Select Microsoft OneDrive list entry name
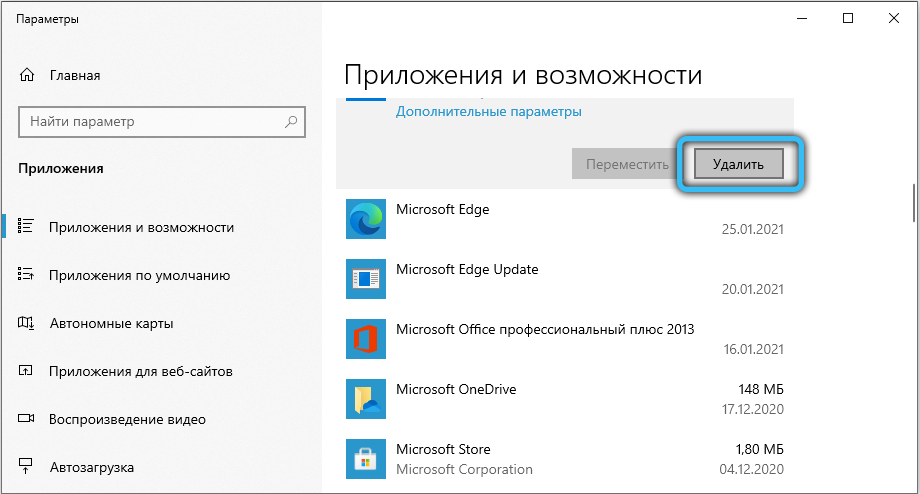This screenshot has height=494, width=920. [x=456, y=389]
